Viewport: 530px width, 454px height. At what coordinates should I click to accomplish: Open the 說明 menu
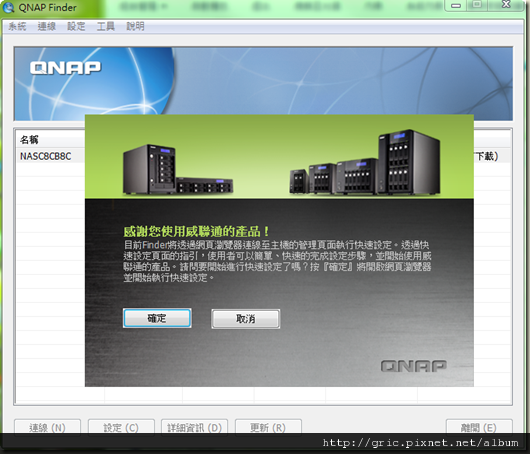pos(135,26)
